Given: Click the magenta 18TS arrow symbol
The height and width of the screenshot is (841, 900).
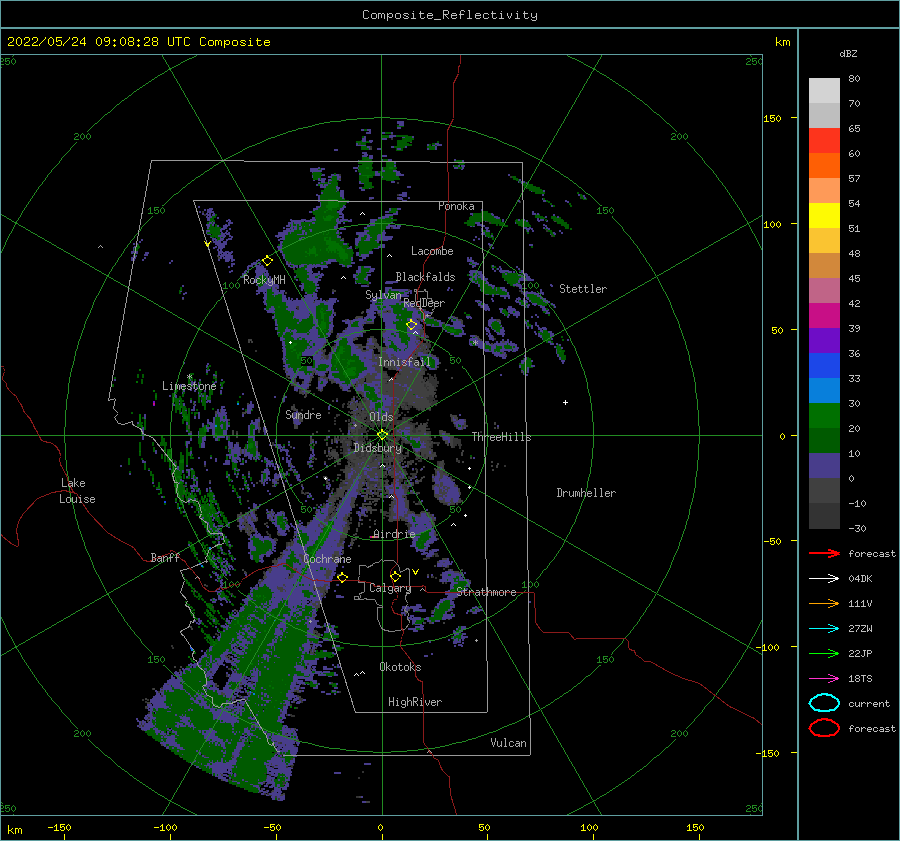Looking at the screenshot, I should pyautogui.click(x=824, y=679).
